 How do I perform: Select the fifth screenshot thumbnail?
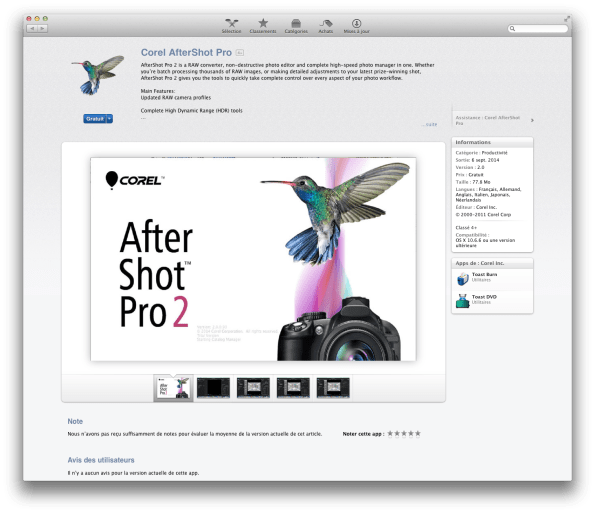tap(333, 388)
